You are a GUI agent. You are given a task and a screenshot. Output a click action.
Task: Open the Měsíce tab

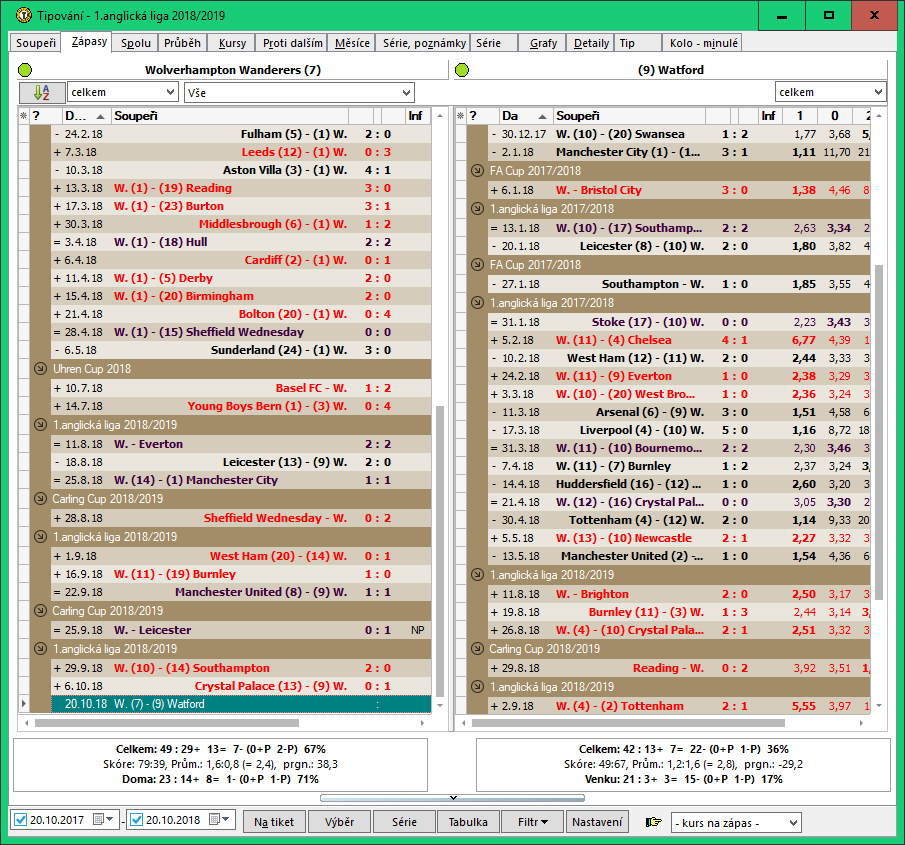[352, 43]
